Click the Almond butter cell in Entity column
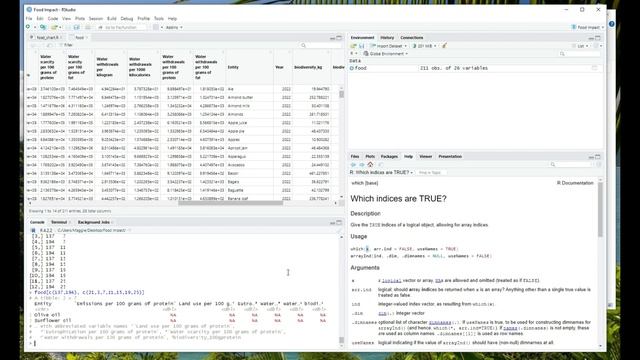Viewport: 640px width, 360px height. tap(240, 98)
